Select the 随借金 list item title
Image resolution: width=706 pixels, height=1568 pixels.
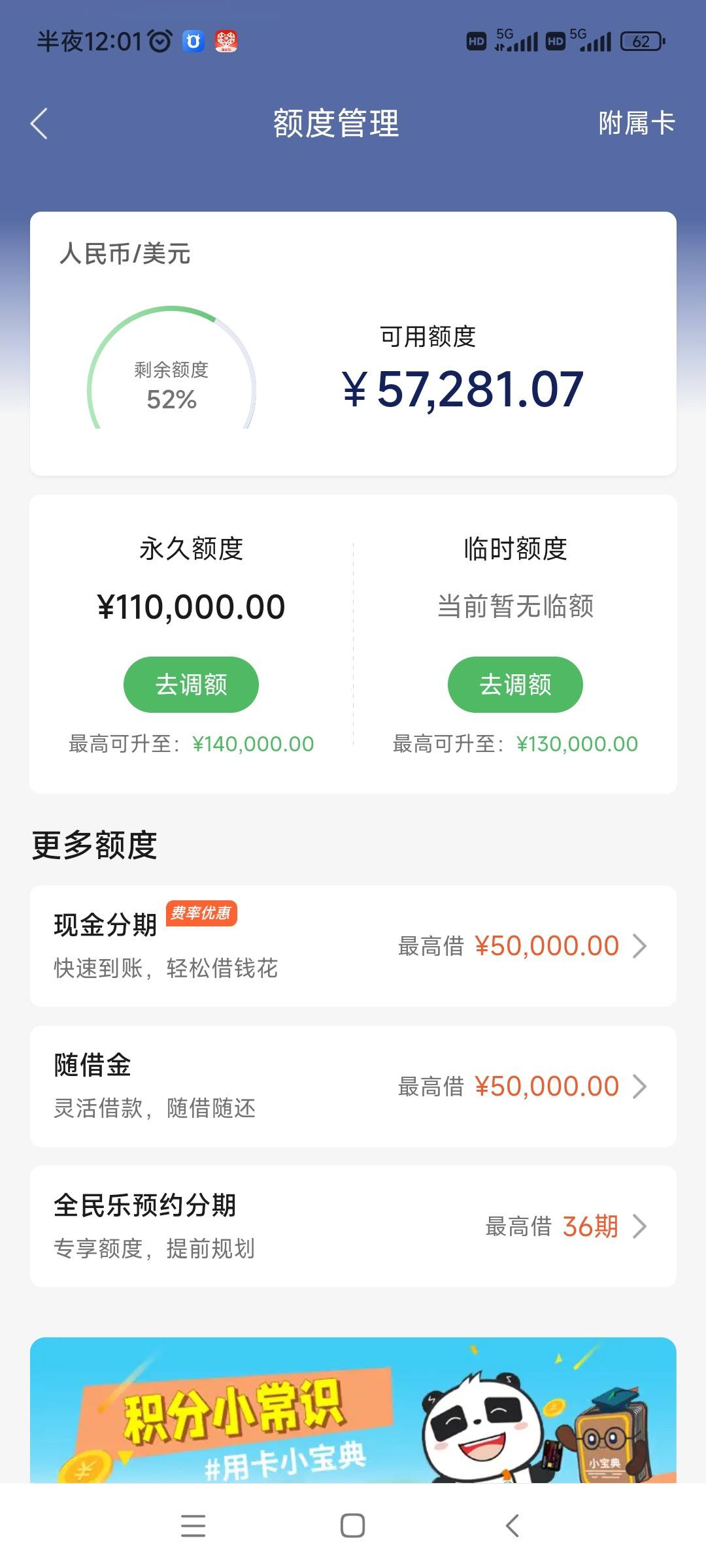coord(92,1065)
